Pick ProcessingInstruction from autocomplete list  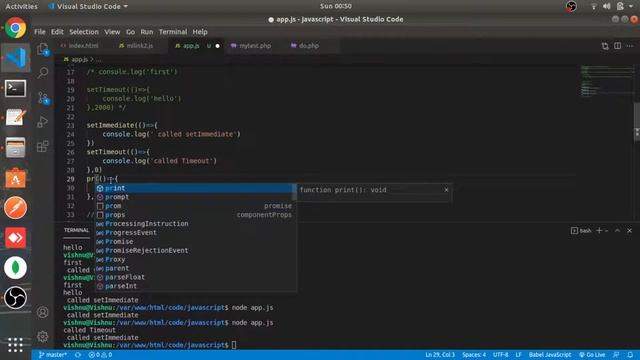[194, 224]
